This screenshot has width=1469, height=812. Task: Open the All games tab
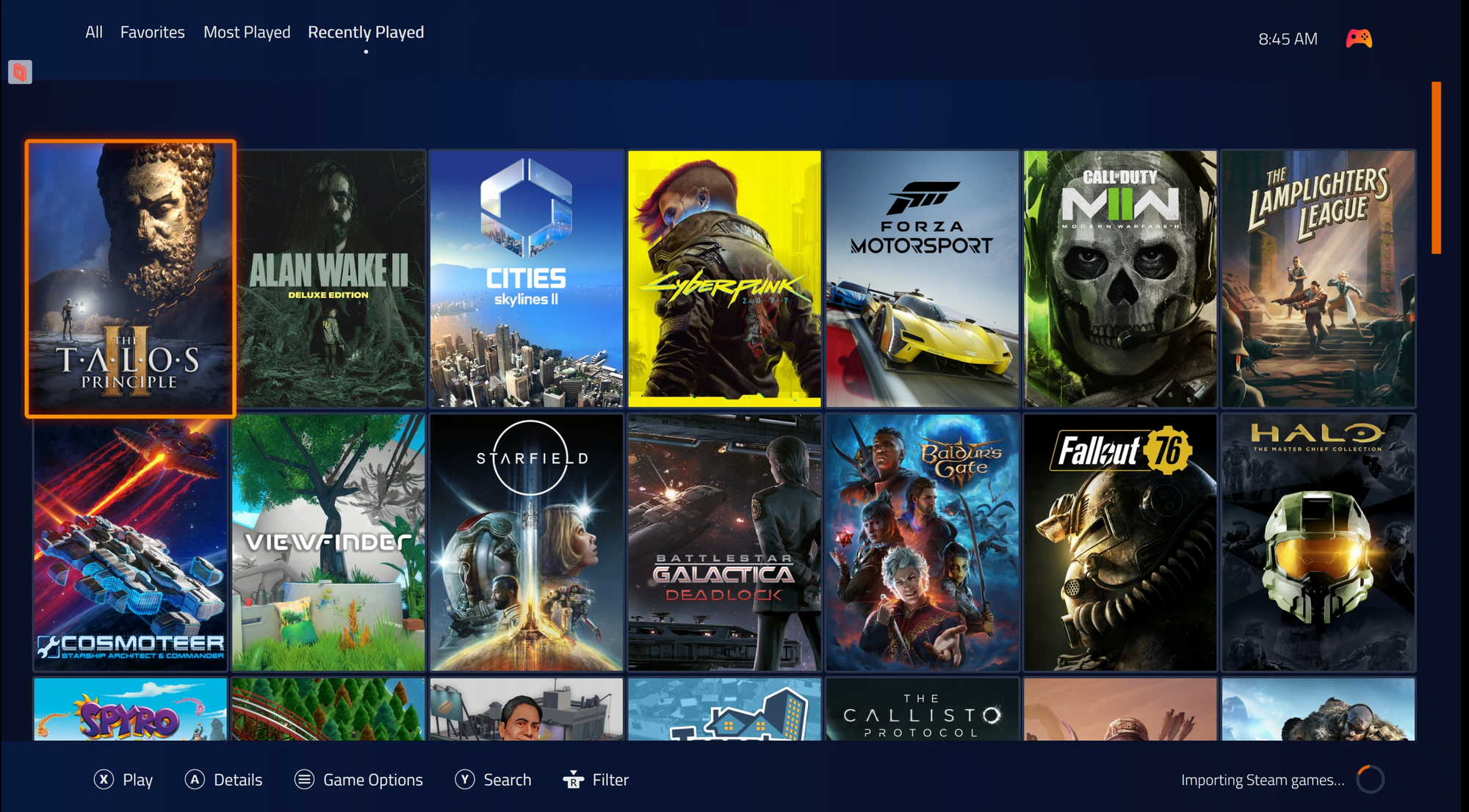tap(93, 32)
